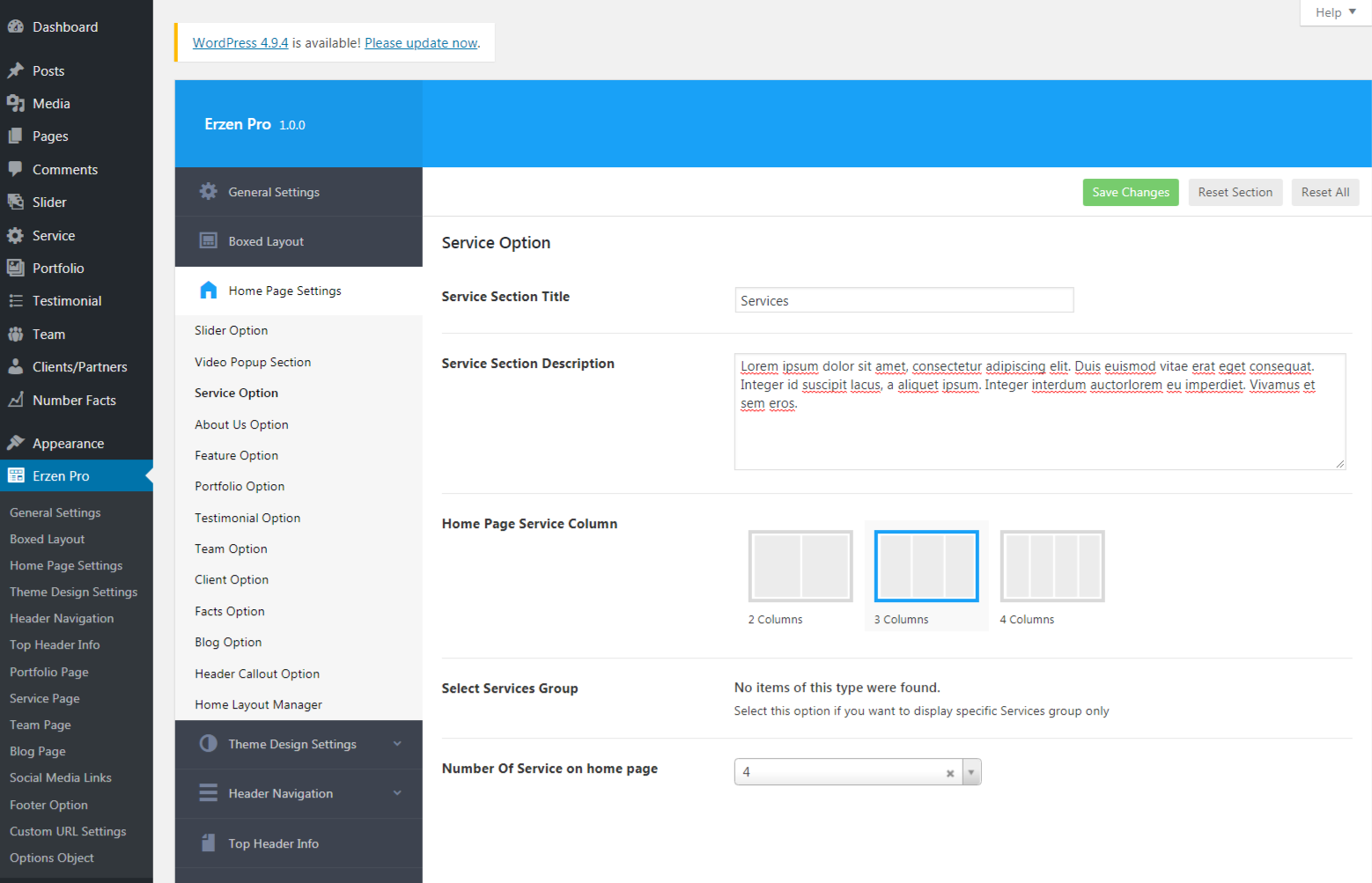
Task: Click the Team group icon
Action: click(15, 334)
